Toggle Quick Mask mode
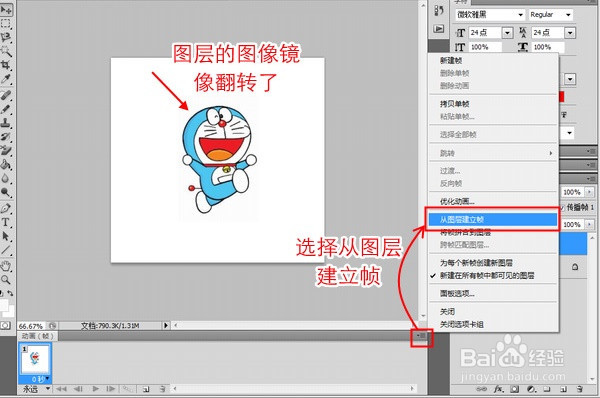The image size is (600, 398). coord(5,325)
